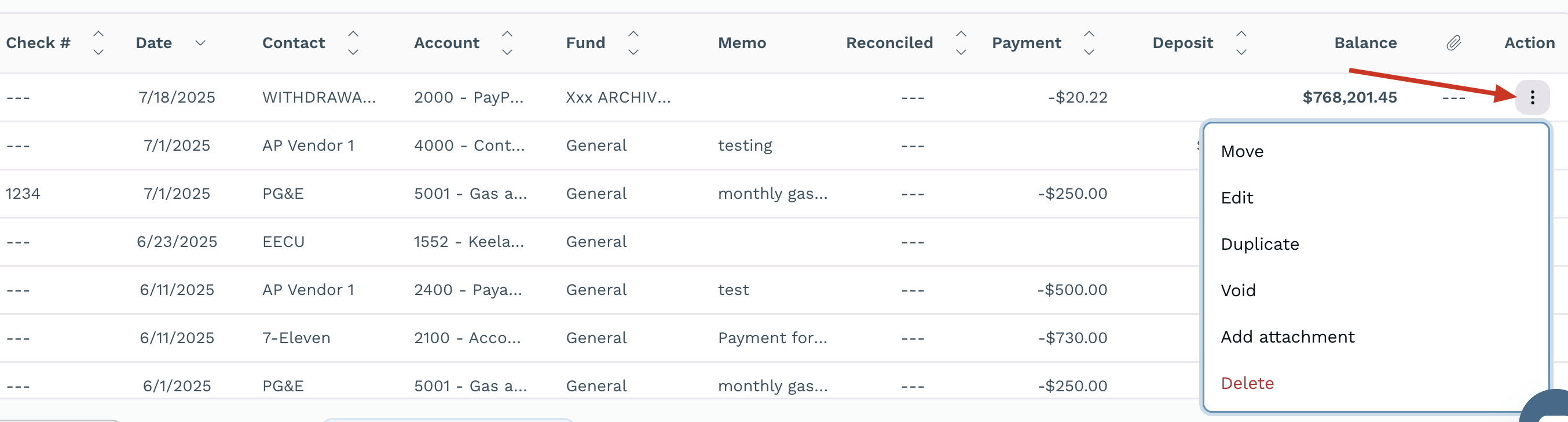This screenshot has width=1568, height=422.
Task: Click the Deposit ascending sort chevron
Action: (x=1242, y=34)
